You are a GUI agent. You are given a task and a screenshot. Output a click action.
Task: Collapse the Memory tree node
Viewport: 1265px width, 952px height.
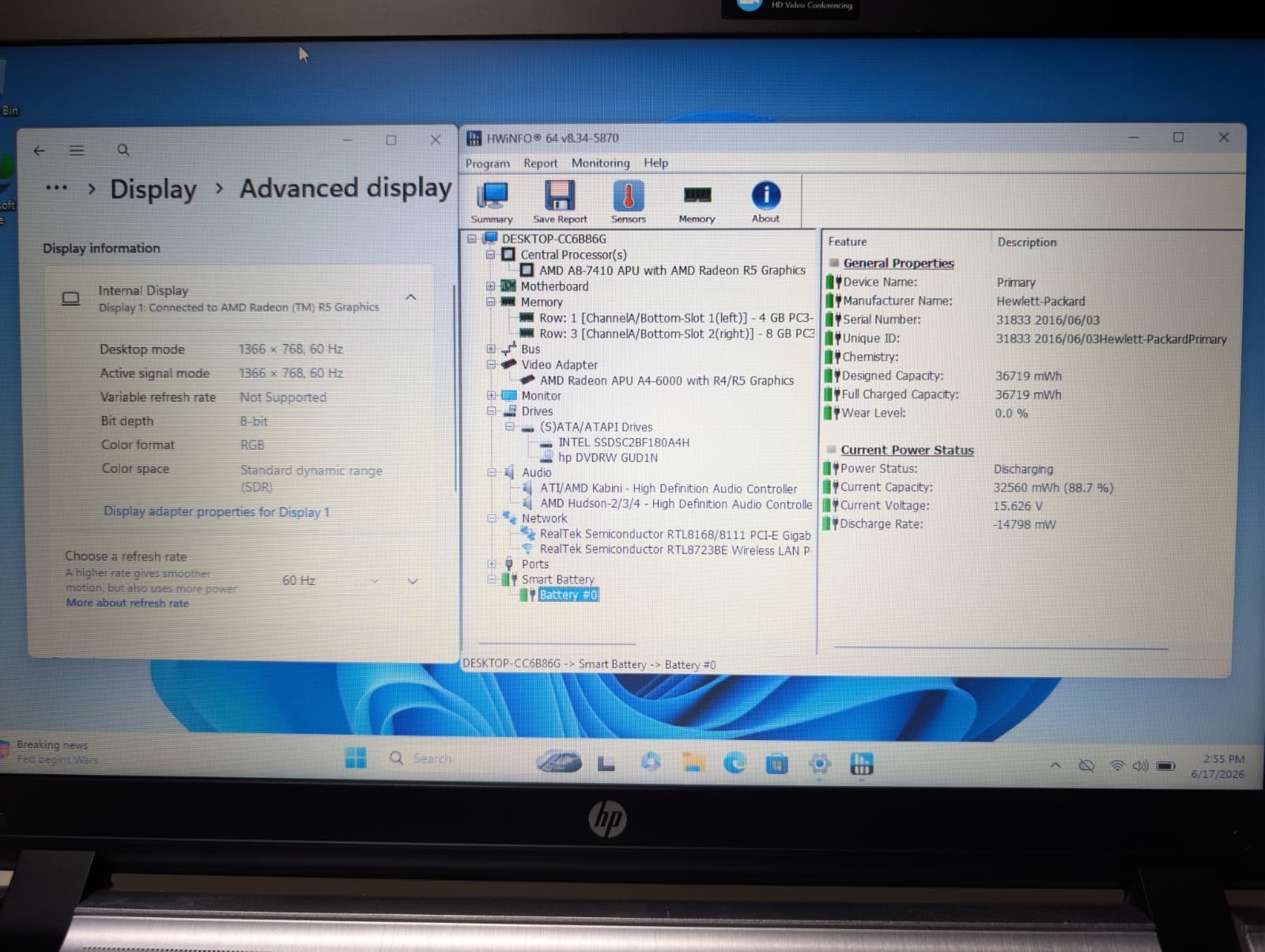[x=490, y=302]
